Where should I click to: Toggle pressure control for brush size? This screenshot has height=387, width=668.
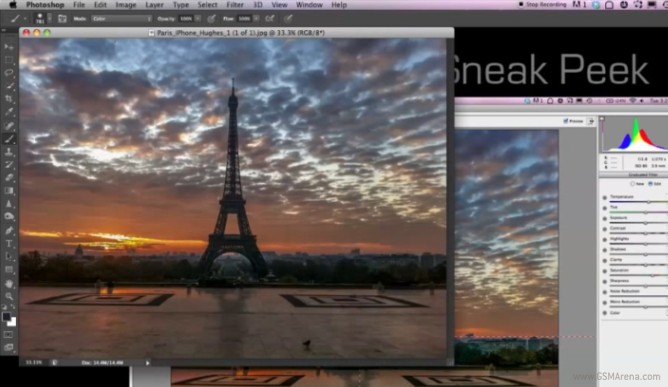[288, 19]
